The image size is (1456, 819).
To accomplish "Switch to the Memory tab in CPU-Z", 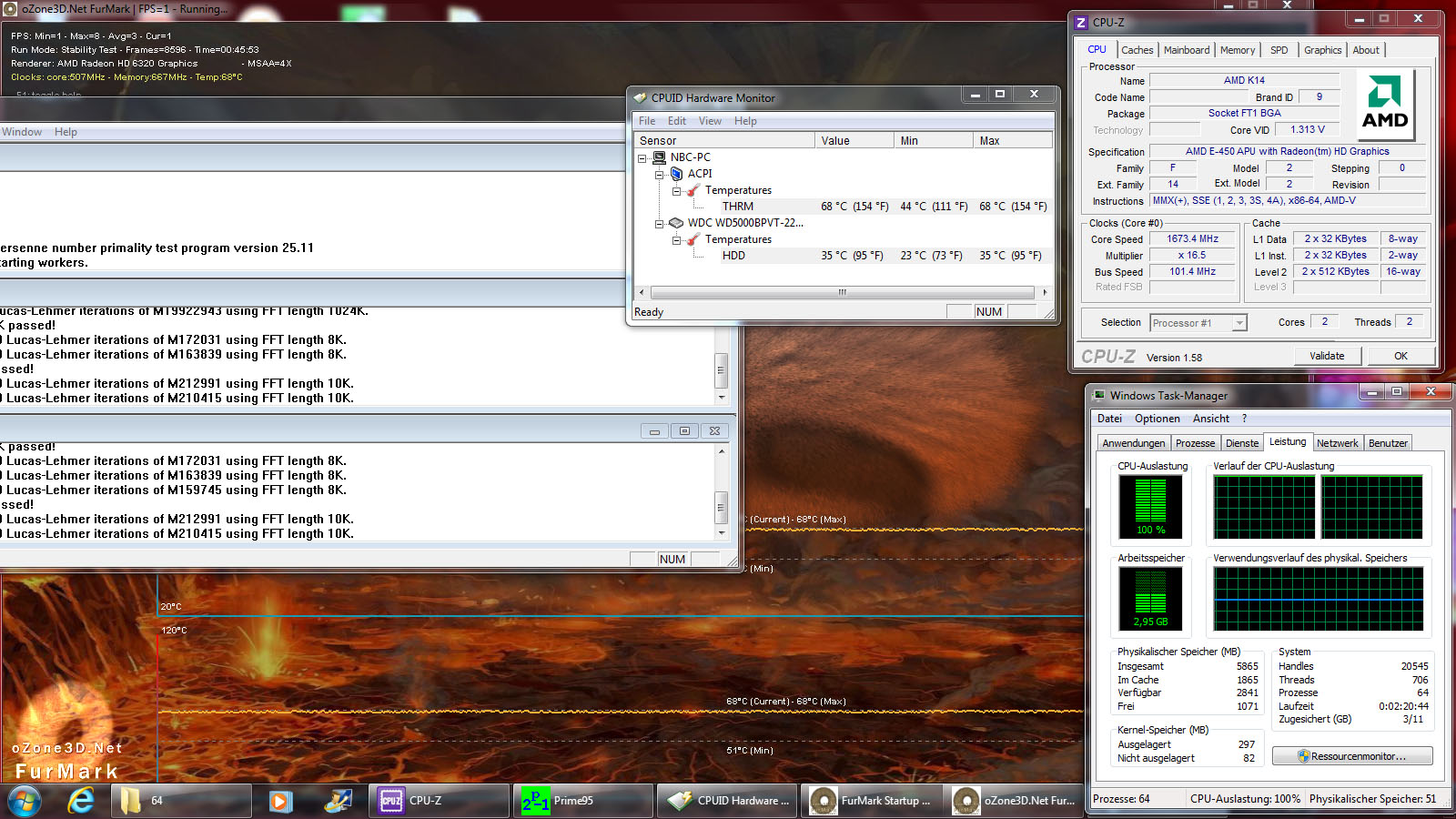I will point(1238,50).
